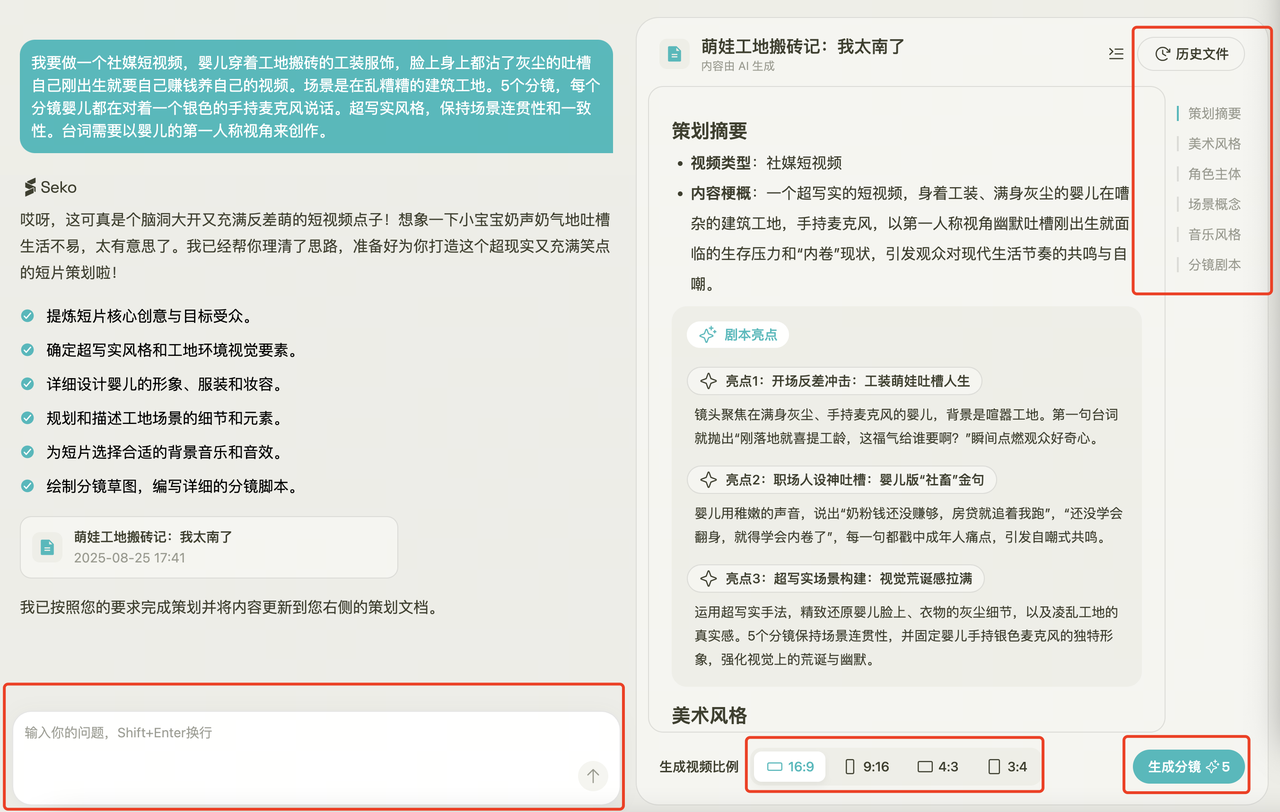Go to 角色主体 section in outline
The image size is (1280, 812).
click(1214, 174)
